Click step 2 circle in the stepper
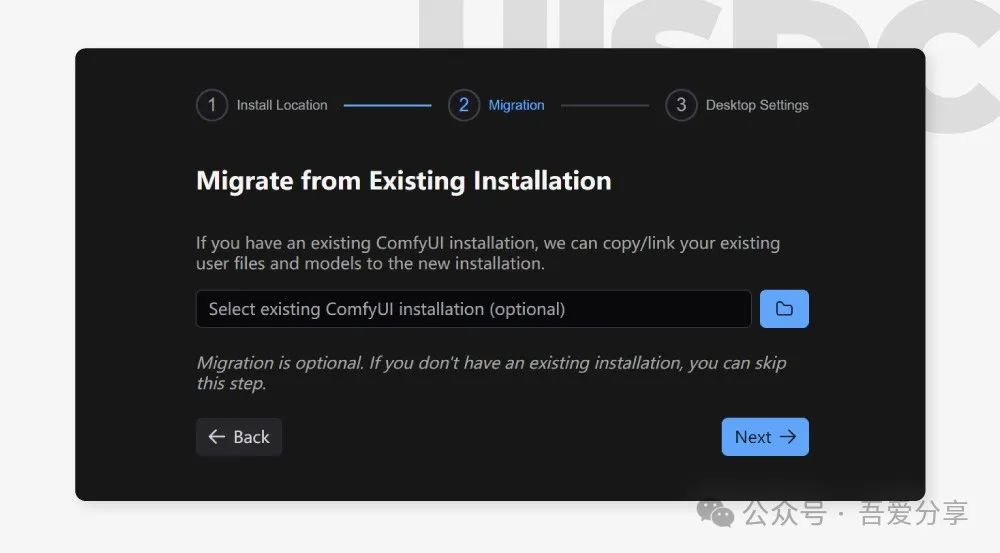Screen dimensions: 1000x553 pos(464,105)
